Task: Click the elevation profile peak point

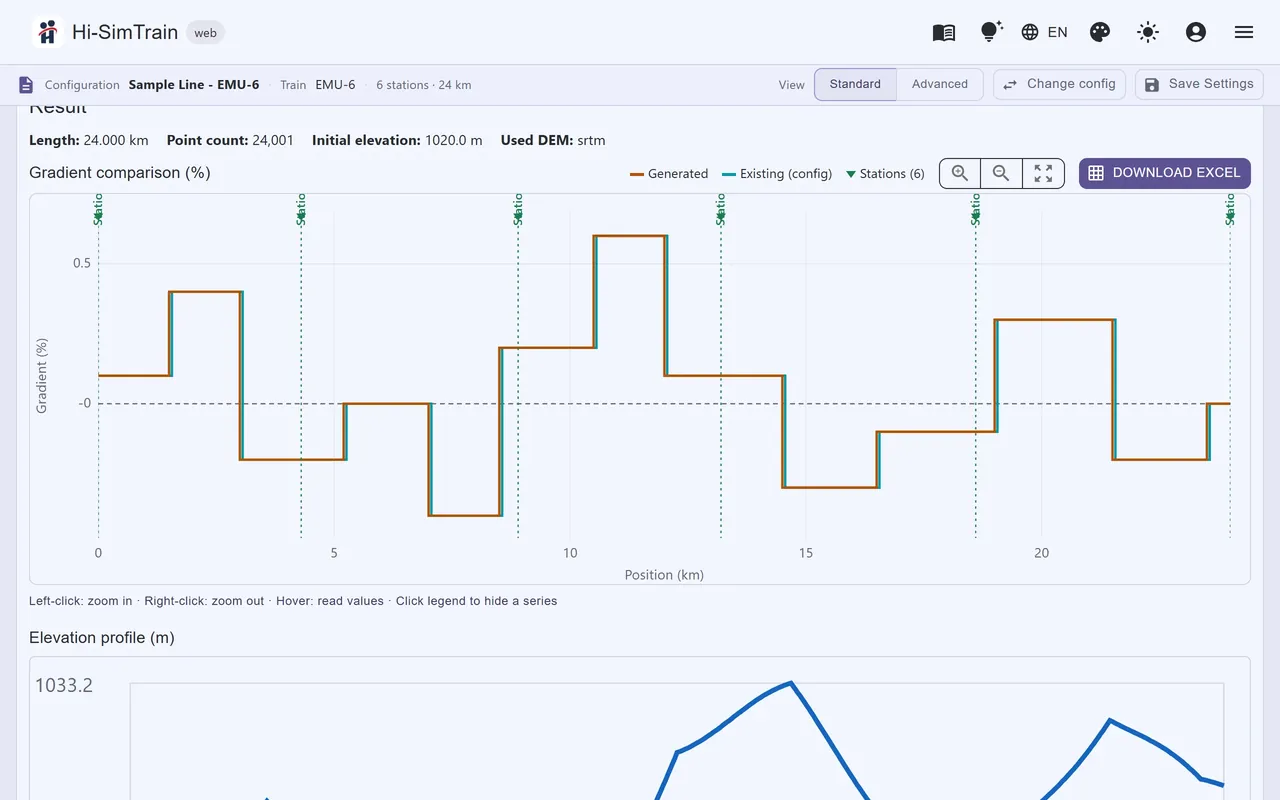Action: 791,683
